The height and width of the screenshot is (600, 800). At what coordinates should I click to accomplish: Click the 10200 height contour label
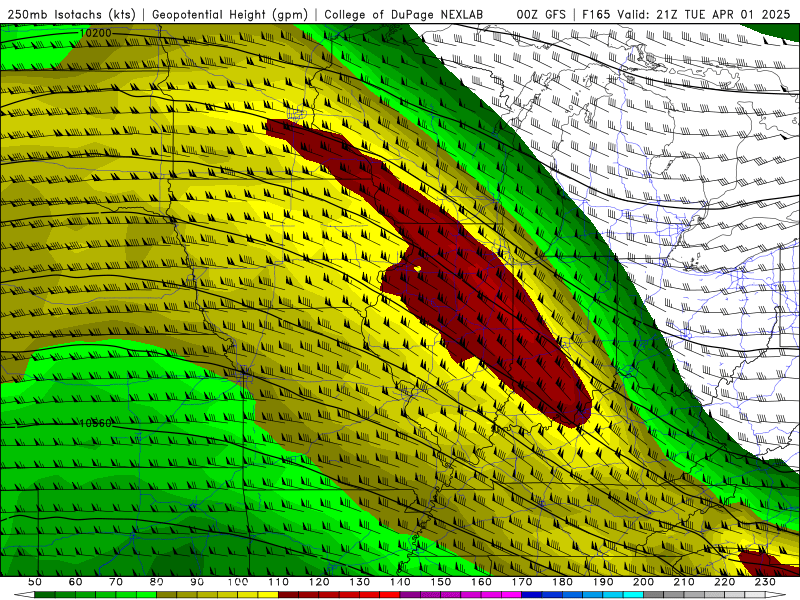[x=95, y=33]
